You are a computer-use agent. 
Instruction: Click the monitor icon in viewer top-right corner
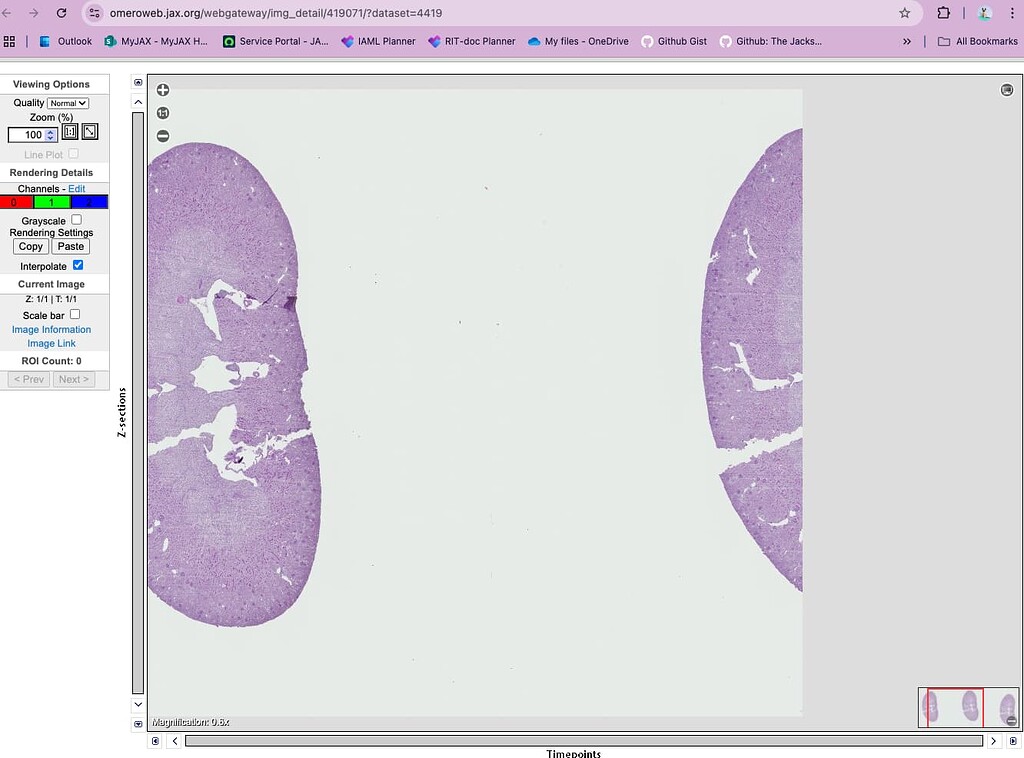pyautogui.click(x=1007, y=89)
